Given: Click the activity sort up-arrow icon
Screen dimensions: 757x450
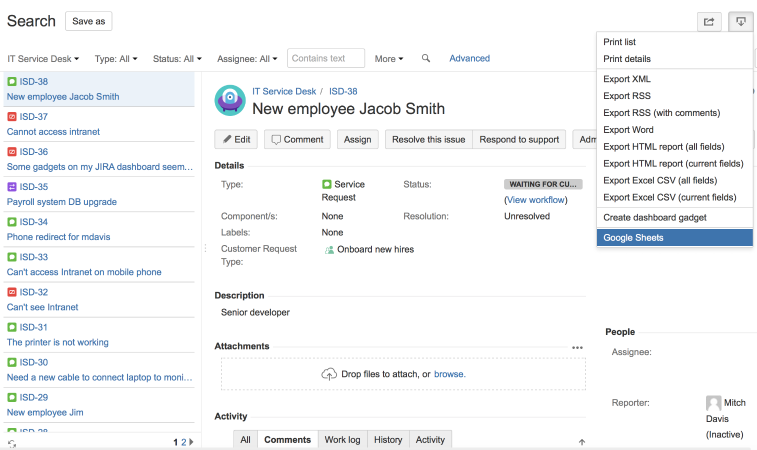Looking at the screenshot, I should point(582,442).
